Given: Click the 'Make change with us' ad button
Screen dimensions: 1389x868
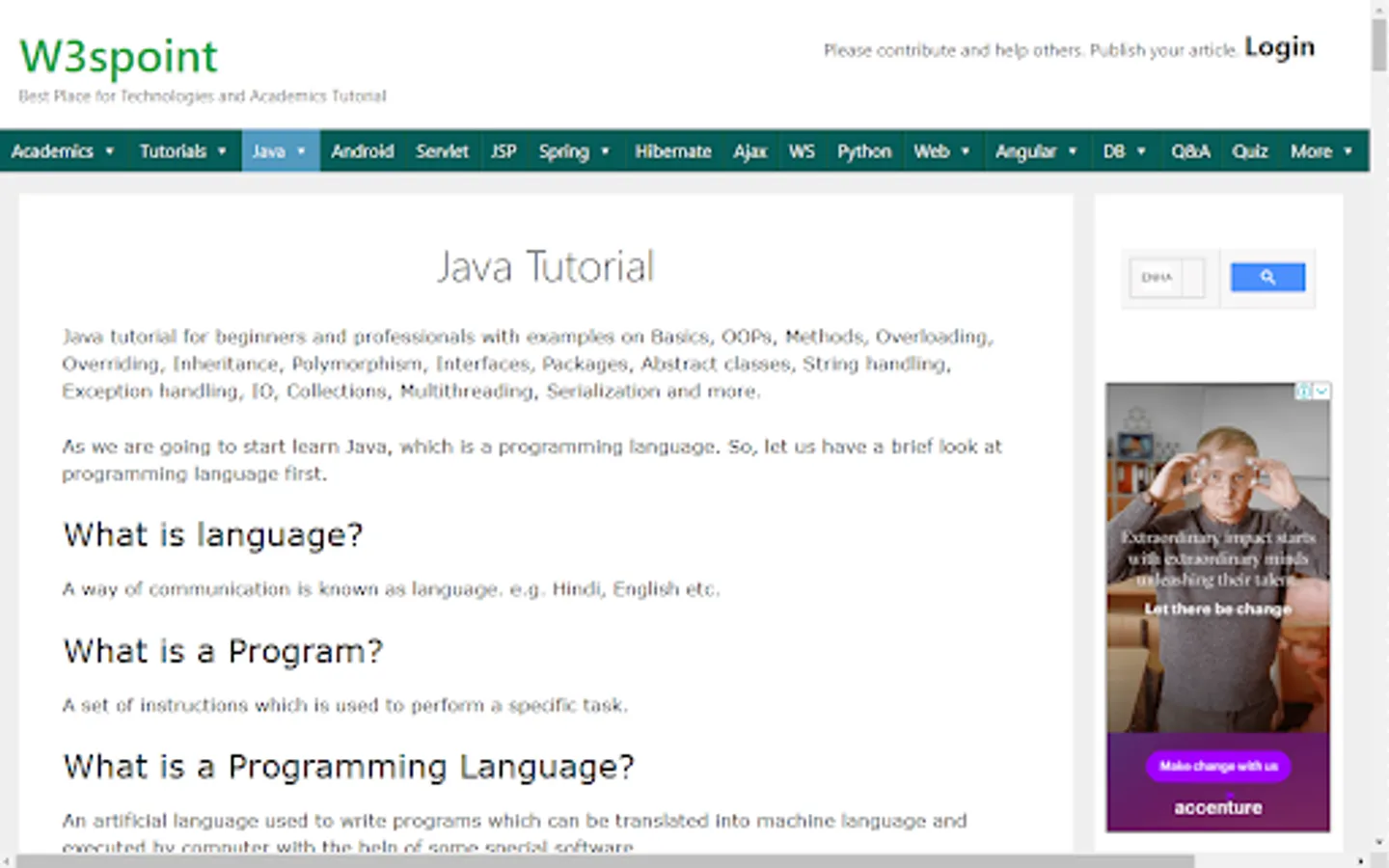Looking at the screenshot, I should (1217, 766).
